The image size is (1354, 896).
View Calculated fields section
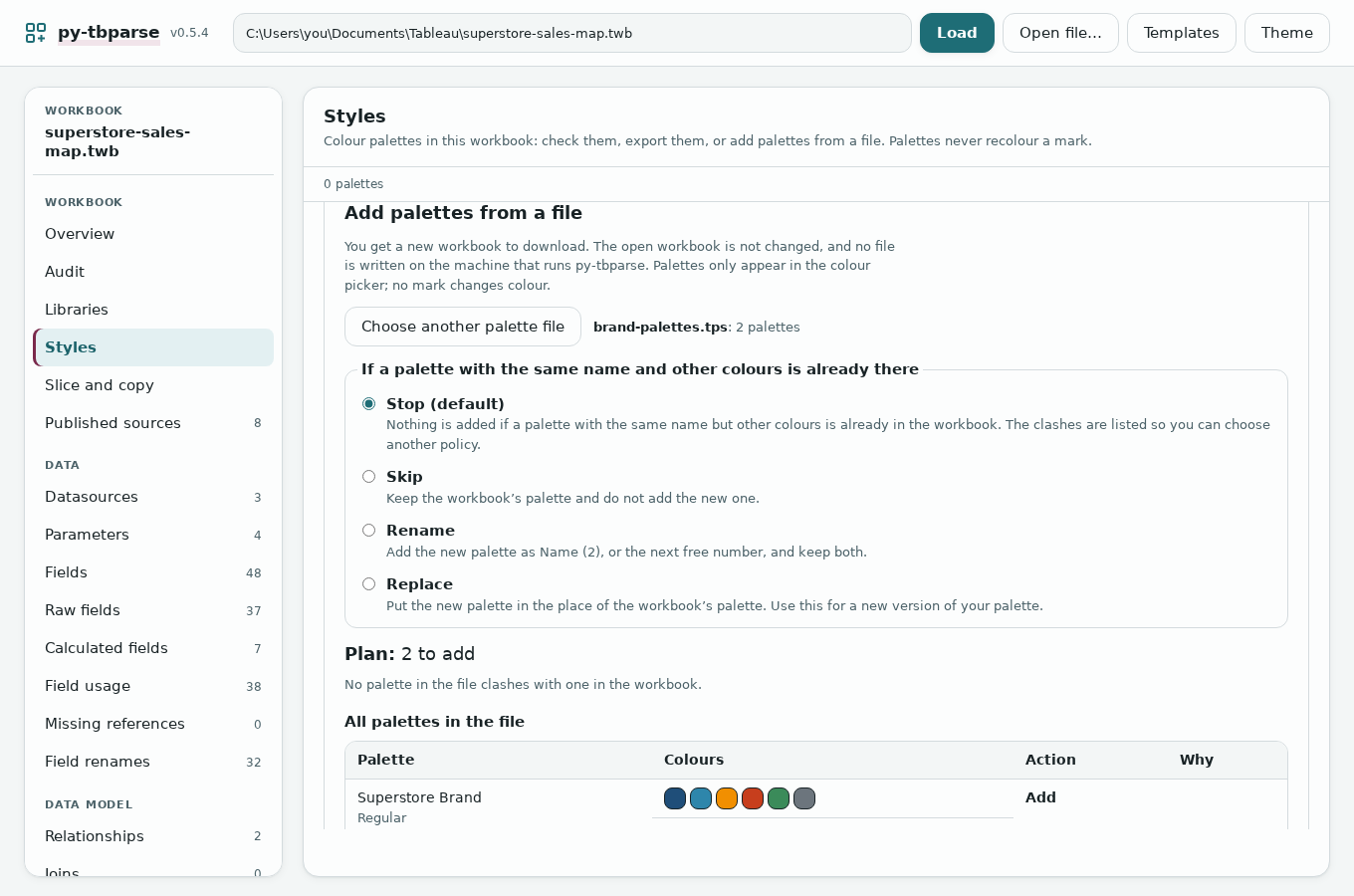pyautogui.click(x=153, y=648)
